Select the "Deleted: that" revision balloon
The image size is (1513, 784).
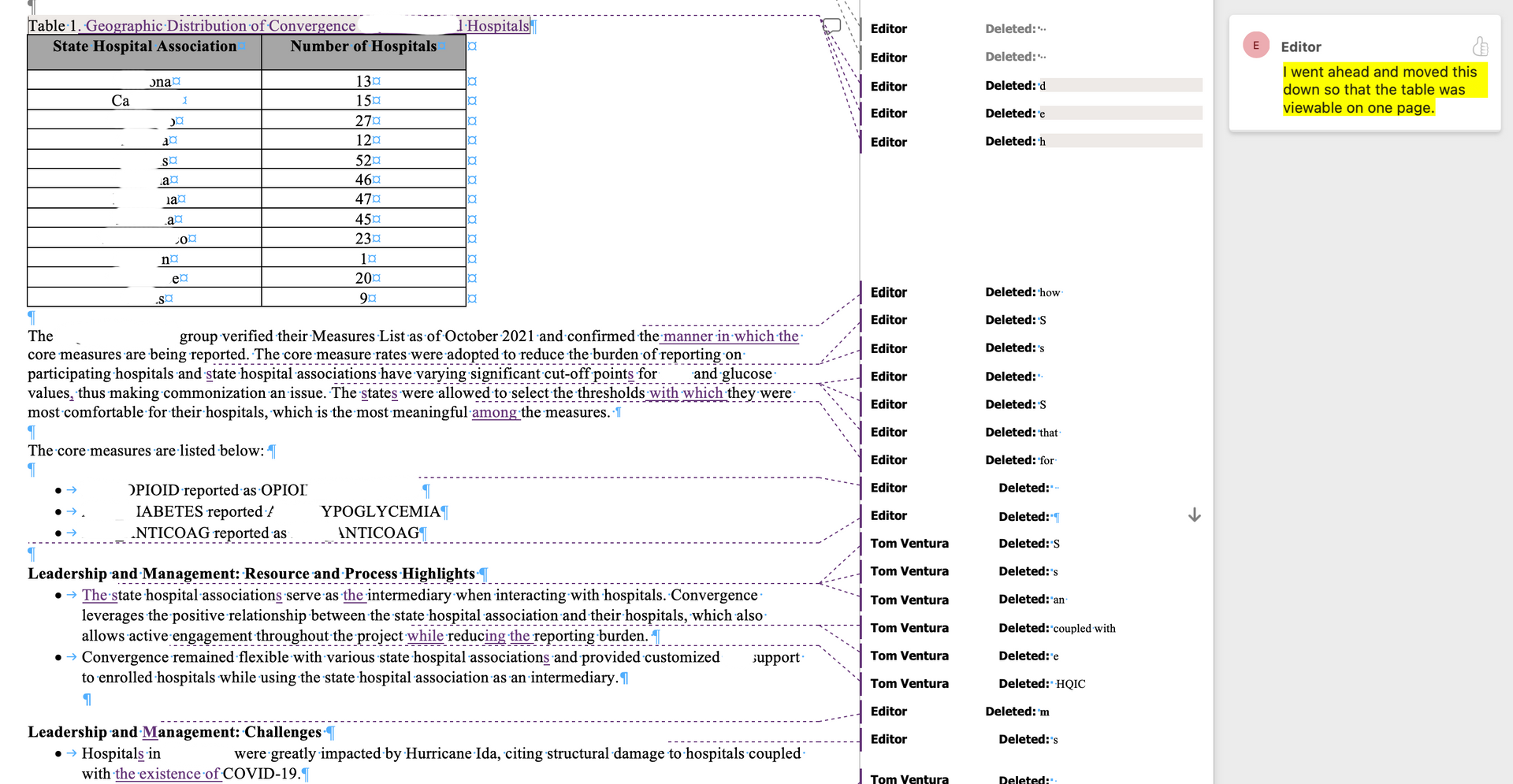(x=1022, y=433)
